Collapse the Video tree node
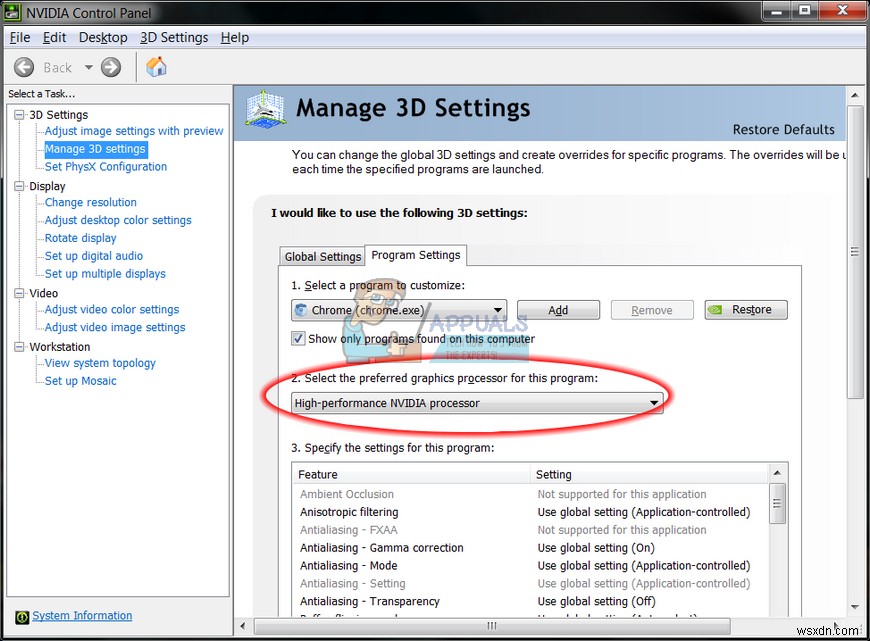Viewport: 870px width, 641px height. pyautogui.click(x=19, y=293)
